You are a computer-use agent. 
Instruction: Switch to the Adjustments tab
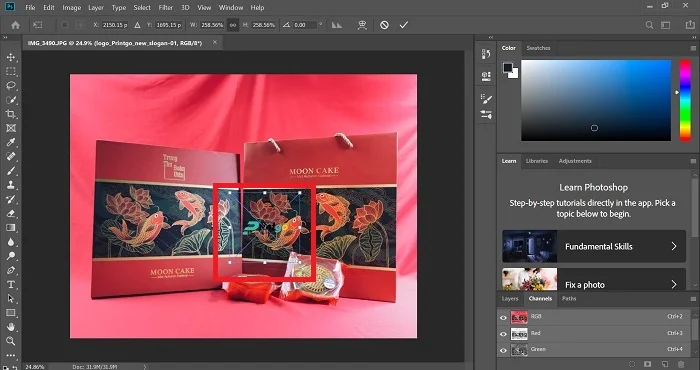[575, 161]
